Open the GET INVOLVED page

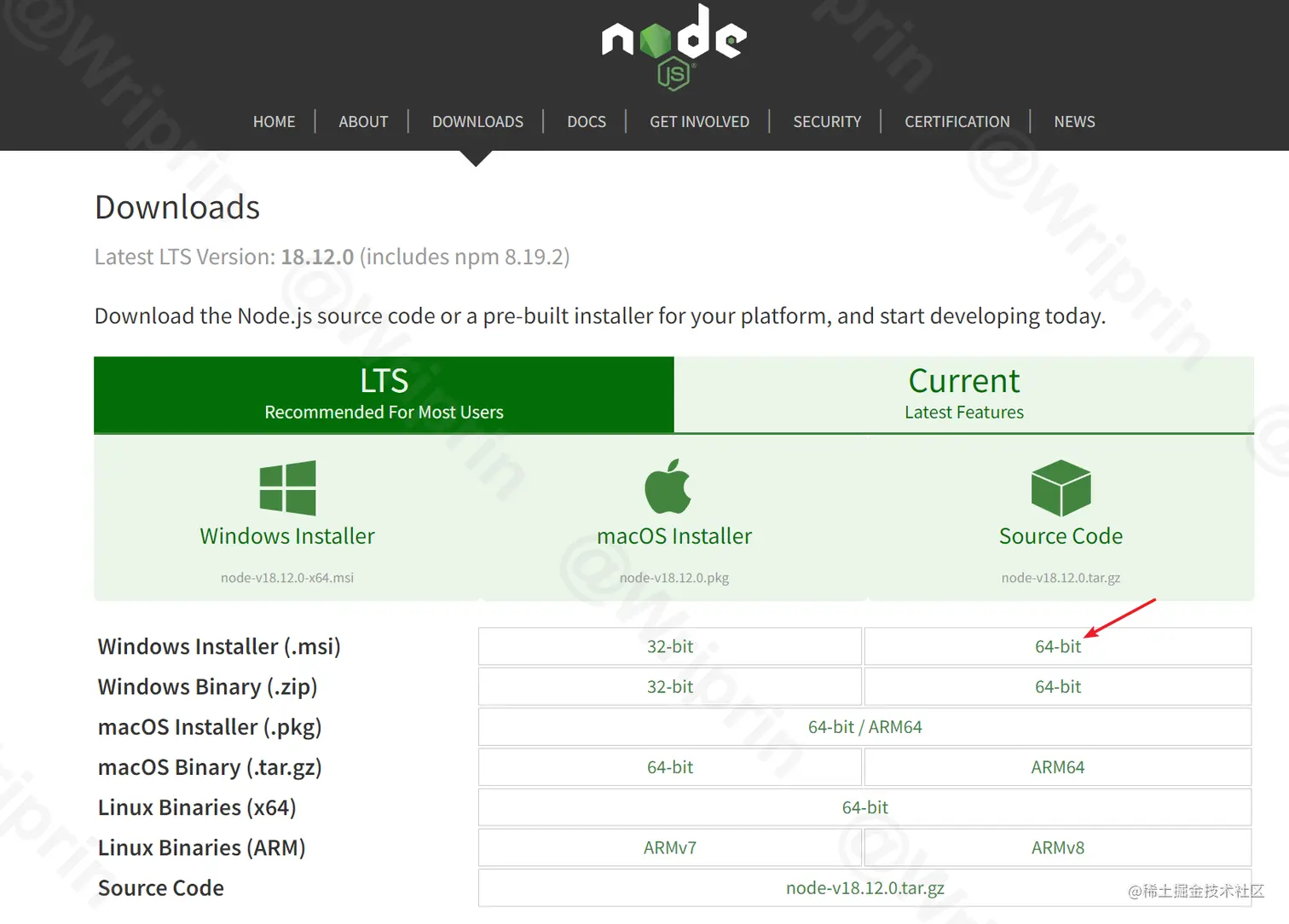pyautogui.click(x=699, y=121)
